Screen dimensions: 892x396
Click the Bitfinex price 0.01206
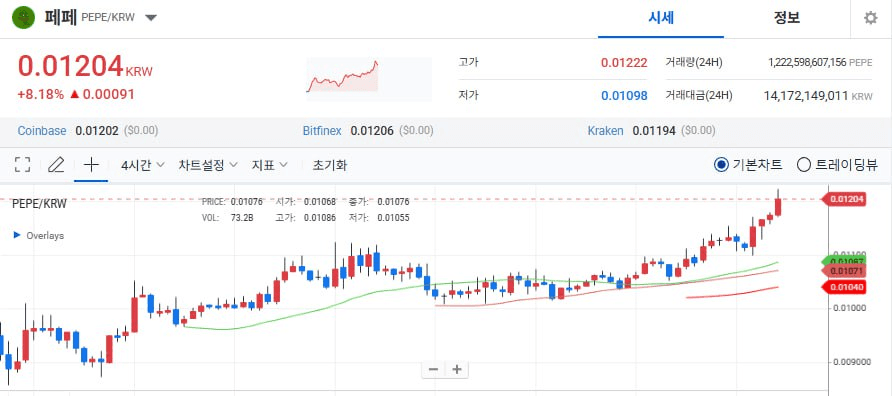click(372, 131)
